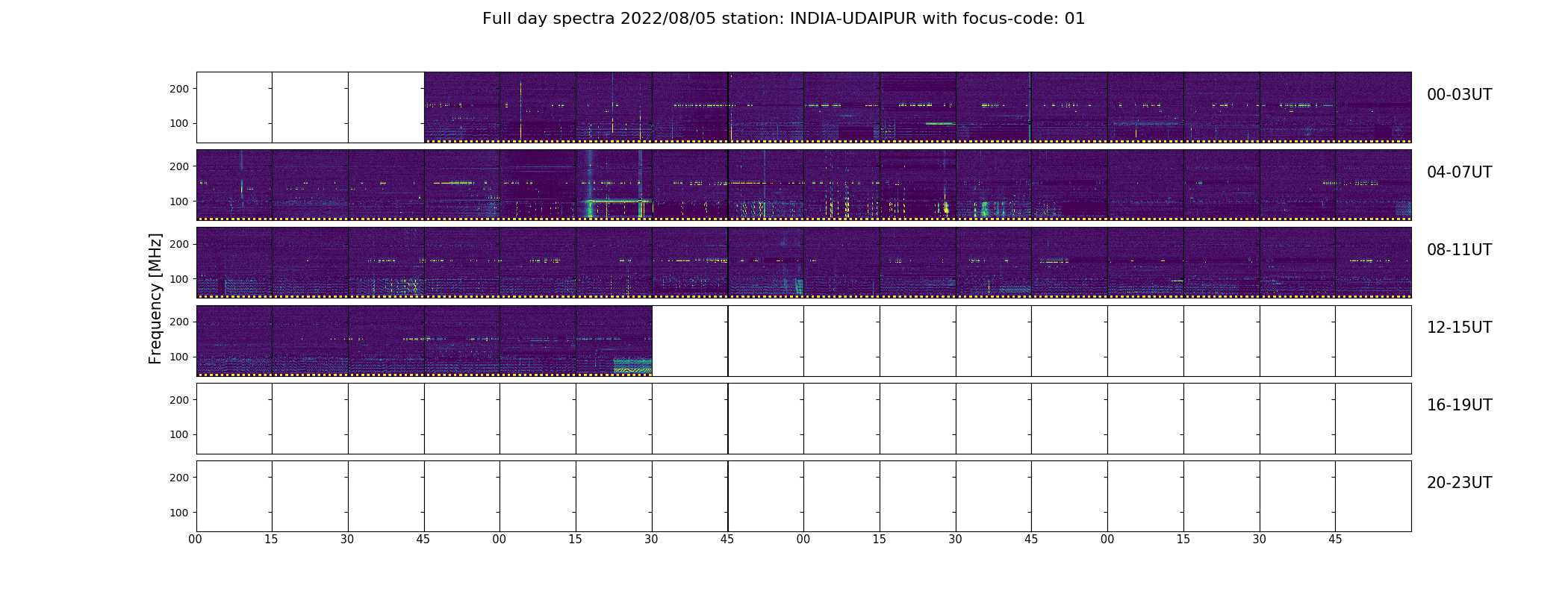Click the last 45 time tick label

tap(1335, 540)
